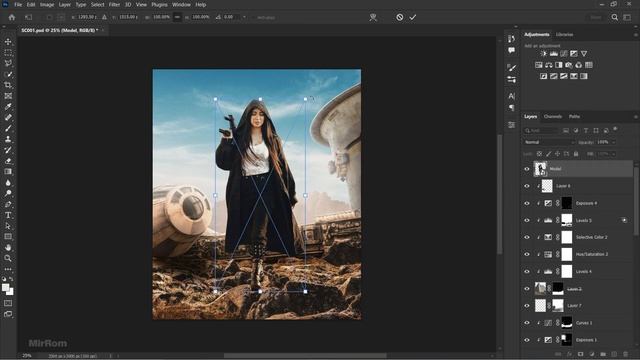Click the transform width percentage field

pyautogui.click(x=161, y=17)
